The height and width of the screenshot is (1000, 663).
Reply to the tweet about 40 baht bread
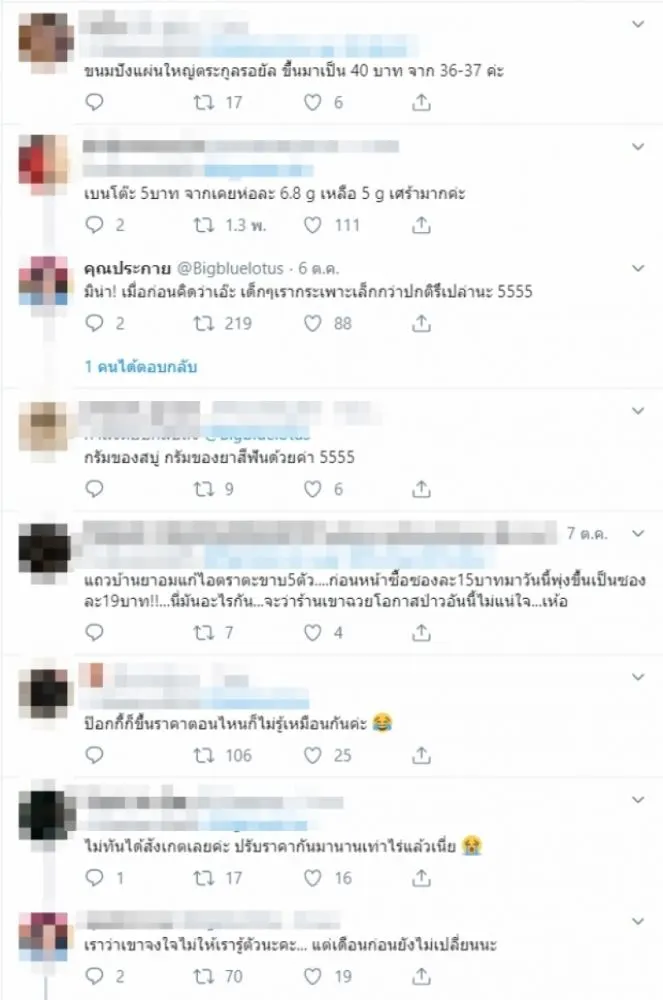pyautogui.click(x=94, y=102)
